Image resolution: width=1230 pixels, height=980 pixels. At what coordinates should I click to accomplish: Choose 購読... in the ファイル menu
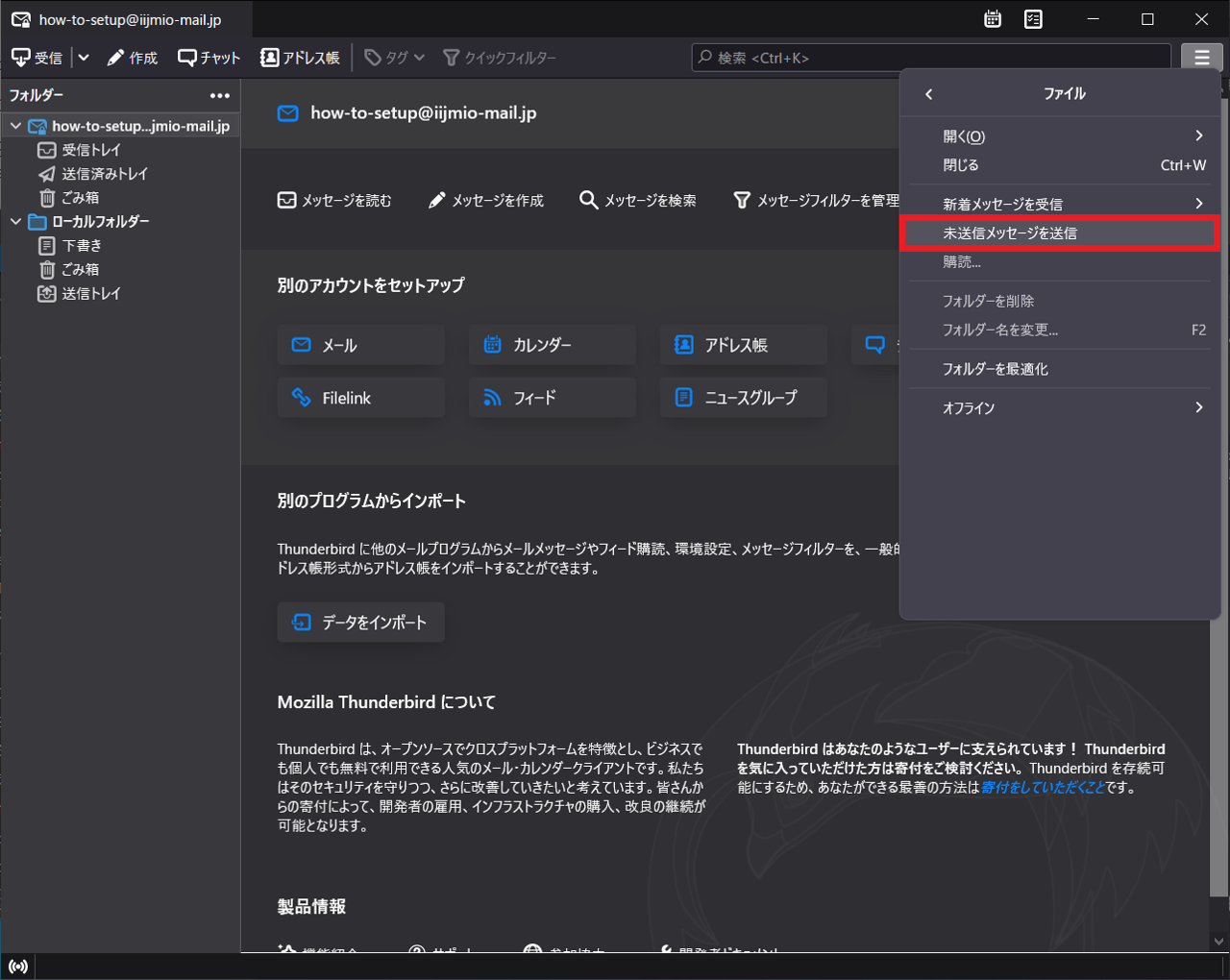(x=1060, y=261)
